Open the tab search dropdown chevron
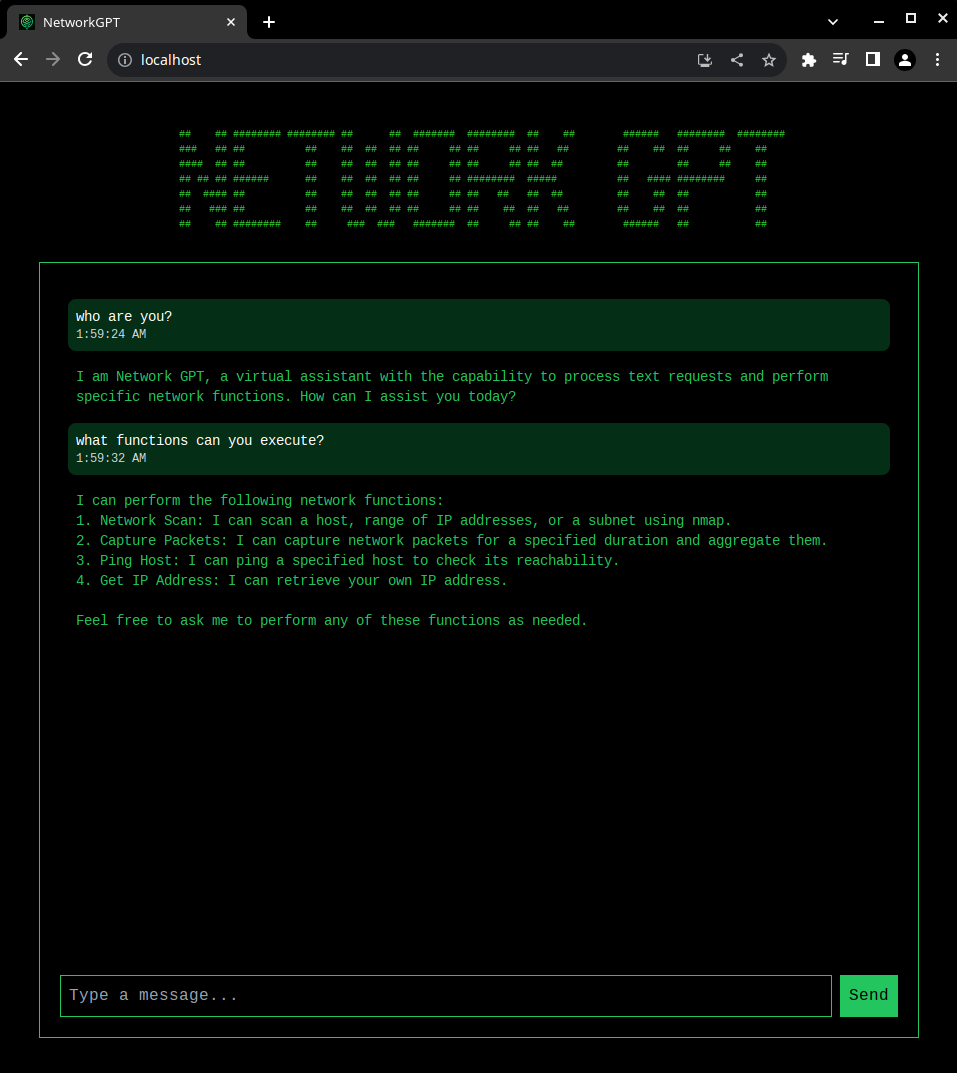 [x=833, y=21]
